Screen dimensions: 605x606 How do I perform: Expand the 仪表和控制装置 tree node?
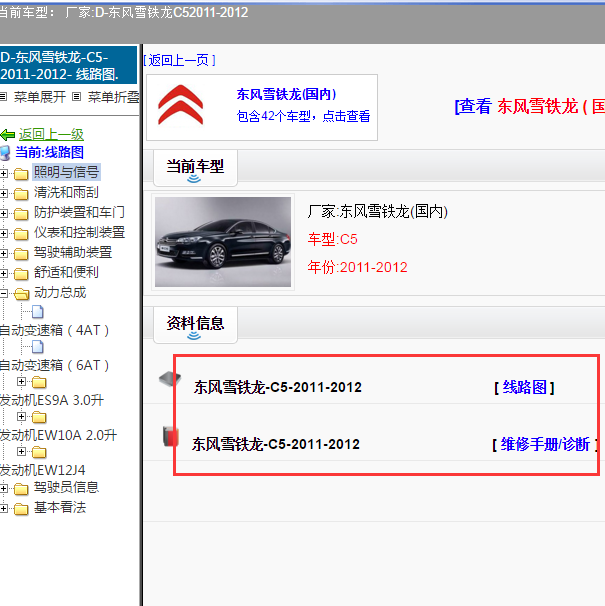click(x=3, y=233)
